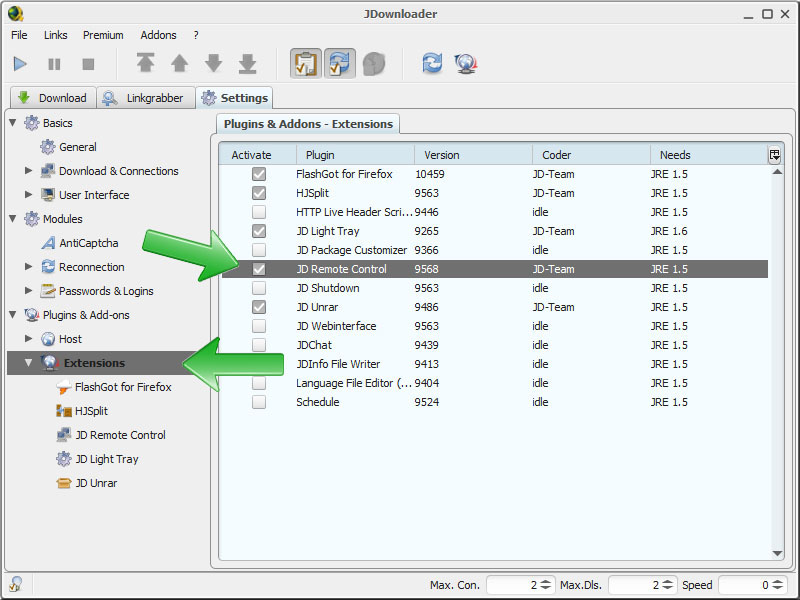Click the Stop downloads toolbar icon
The width and height of the screenshot is (800, 600).
point(88,64)
